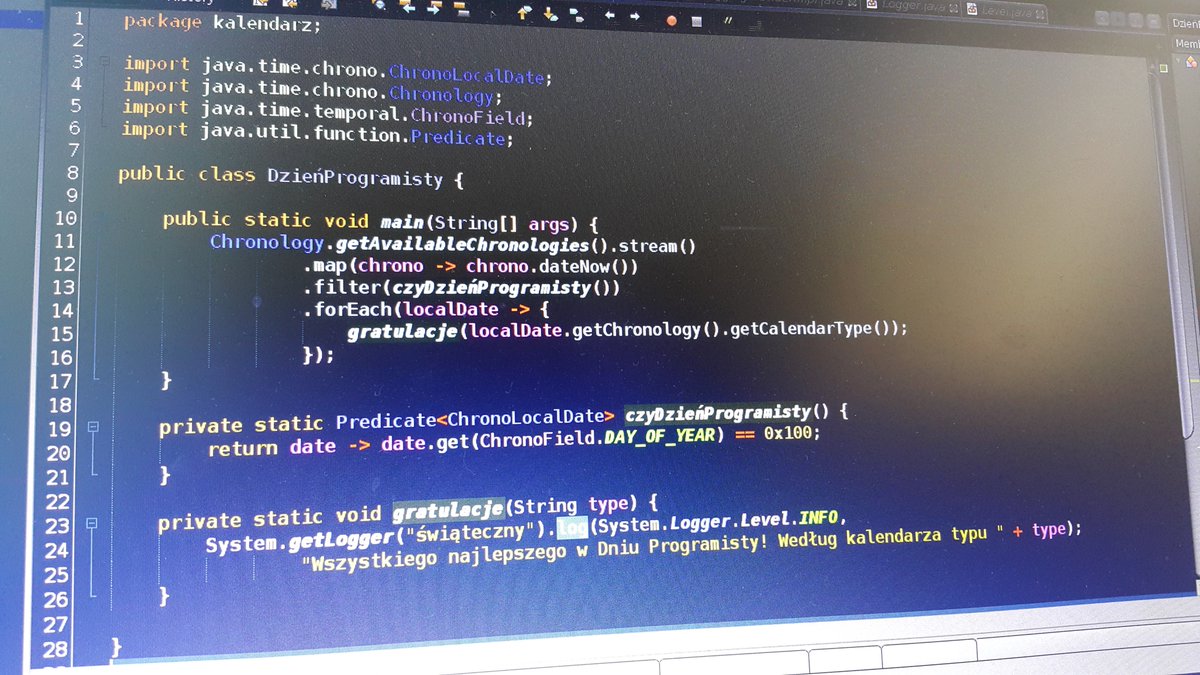Click class name 'DzieńProgramisty' on line 8
Screen dimensions: 1200x675
coord(354,179)
